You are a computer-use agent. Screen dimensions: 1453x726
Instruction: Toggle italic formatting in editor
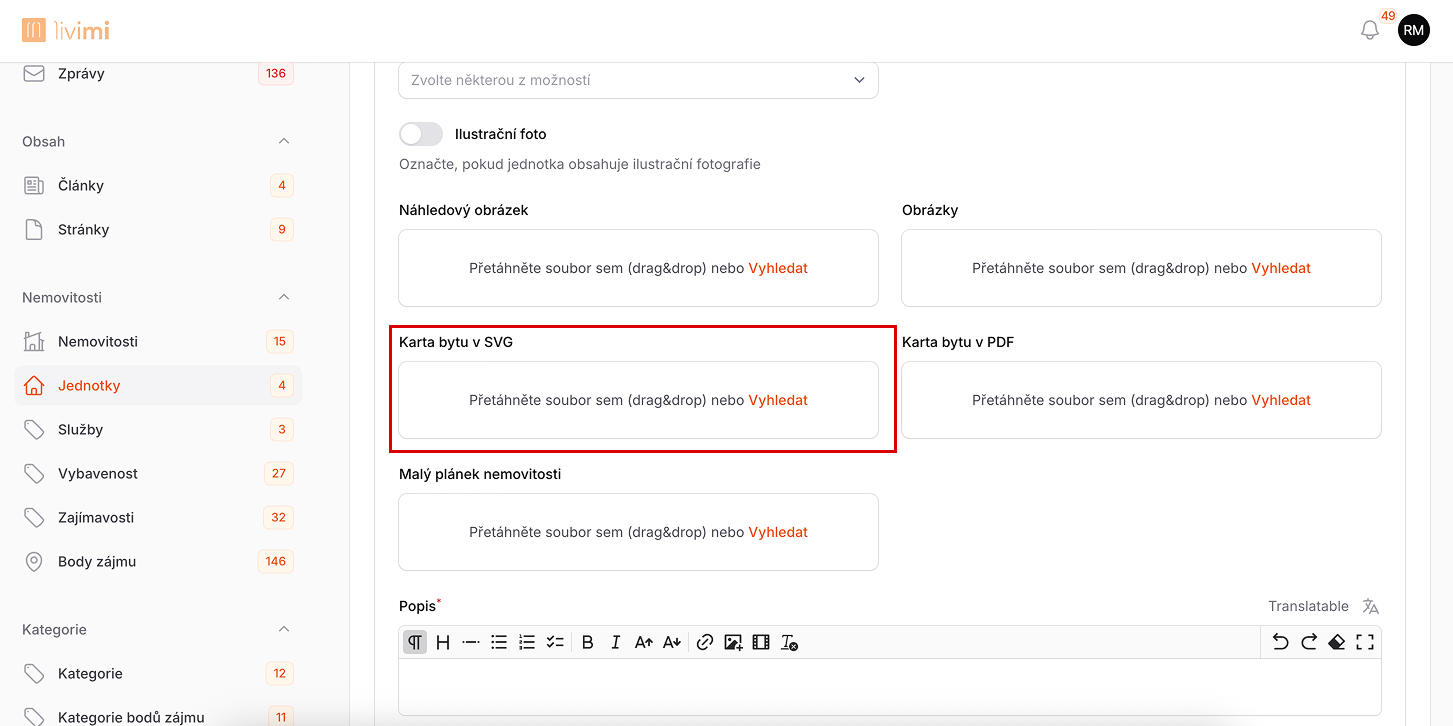616,642
